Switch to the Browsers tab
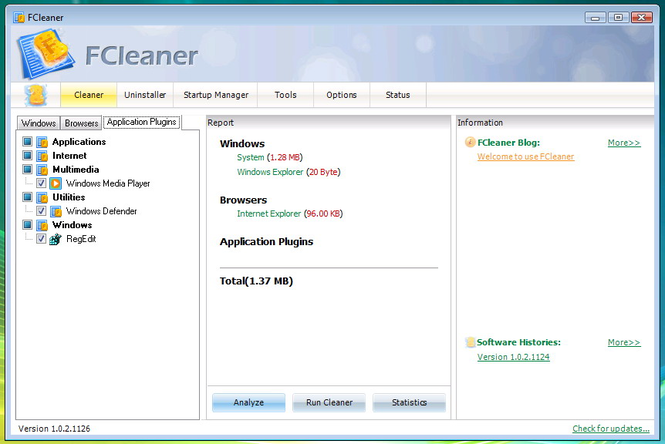This screenshot has width=665, height=444. (82, 123)
